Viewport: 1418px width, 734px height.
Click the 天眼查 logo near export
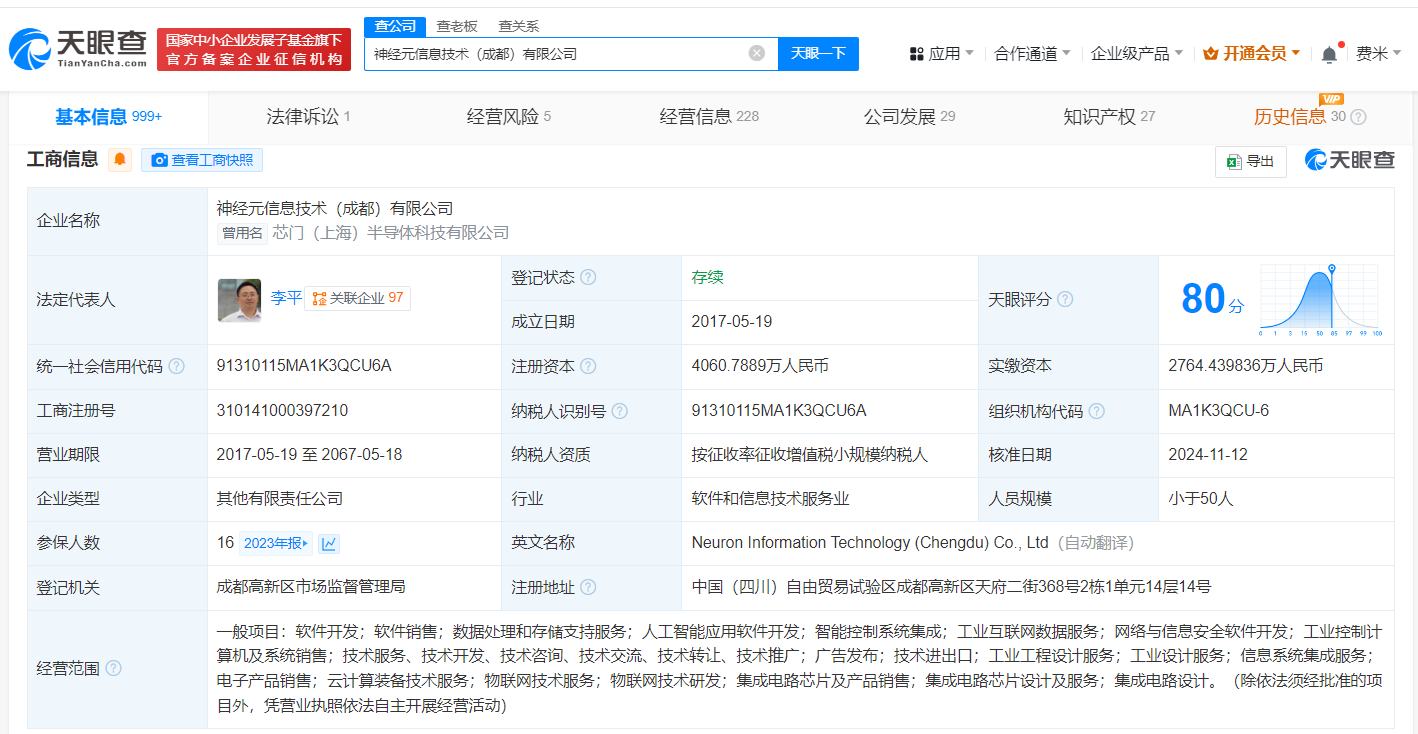(1349, 160)
